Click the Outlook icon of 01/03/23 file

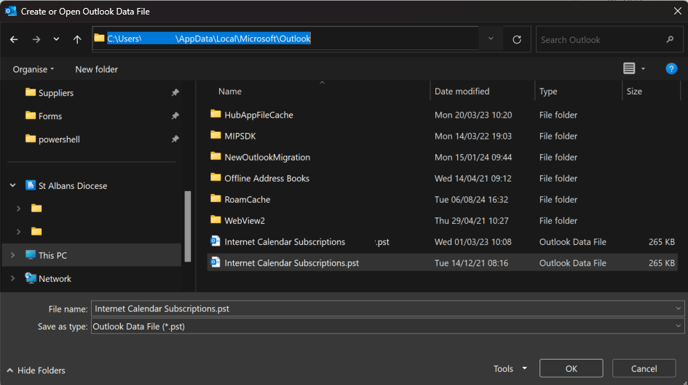215,241
